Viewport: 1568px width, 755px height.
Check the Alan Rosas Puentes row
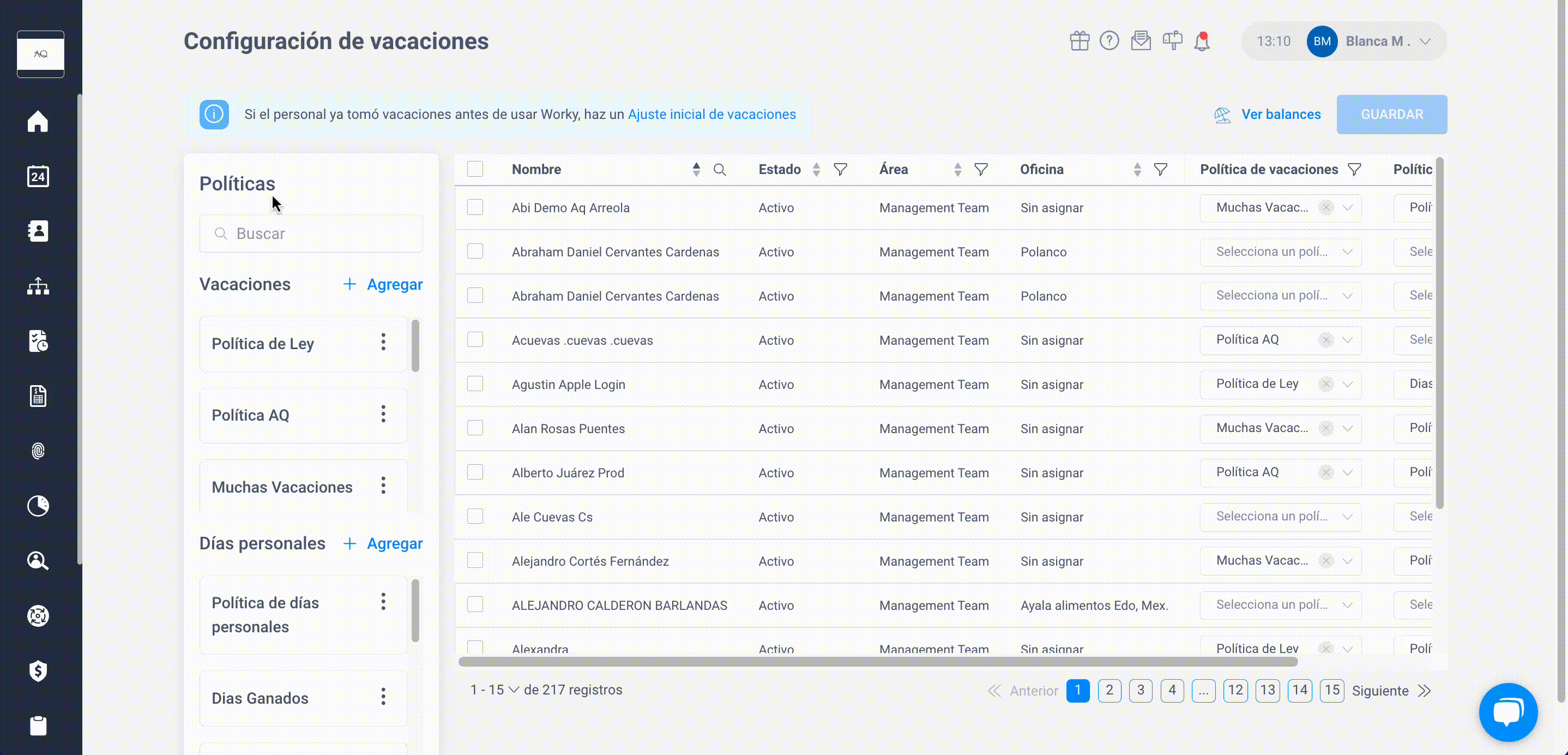tap(475, 428)
